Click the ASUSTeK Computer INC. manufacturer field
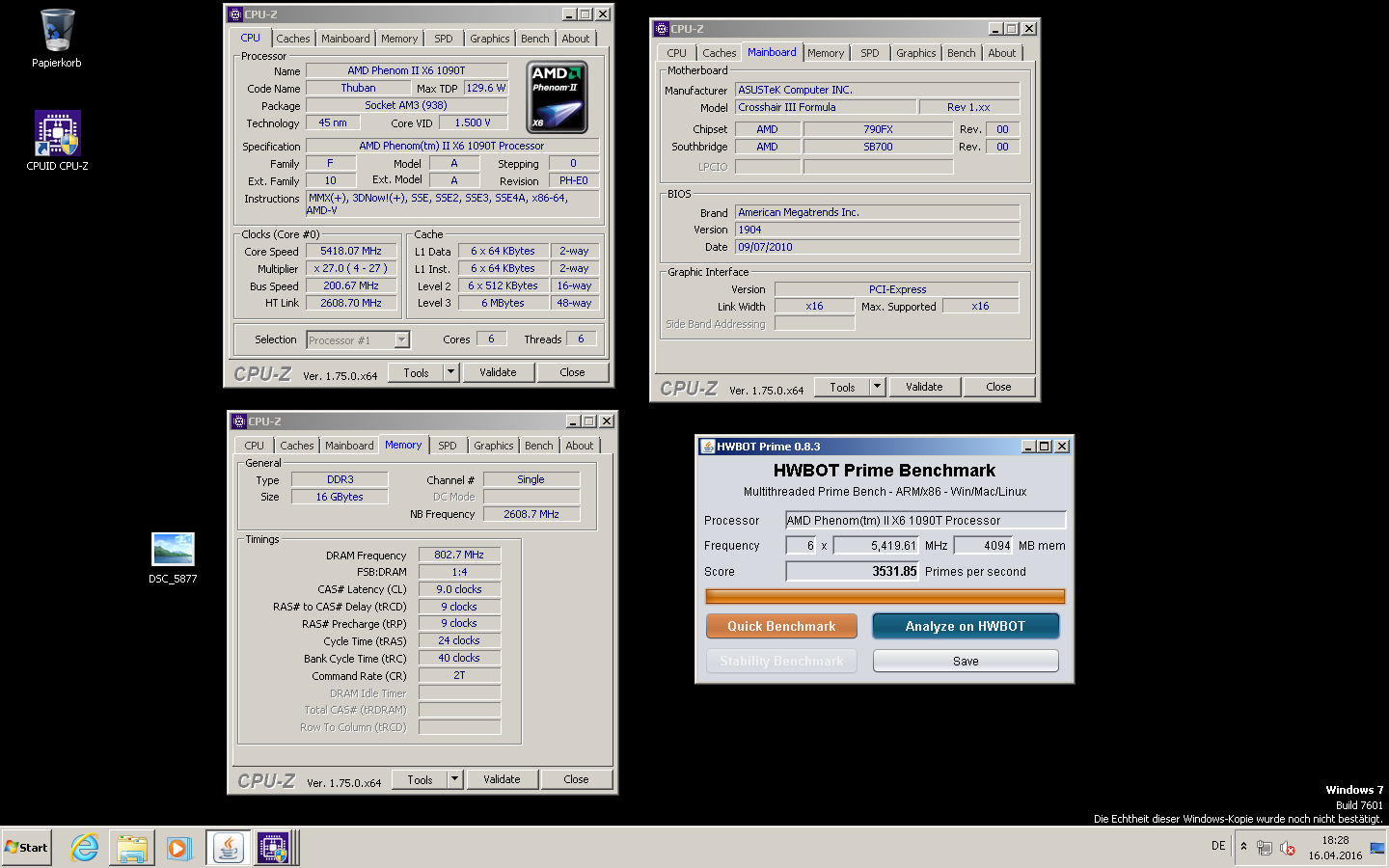The image size is (1389, 868). pos(877,90)
